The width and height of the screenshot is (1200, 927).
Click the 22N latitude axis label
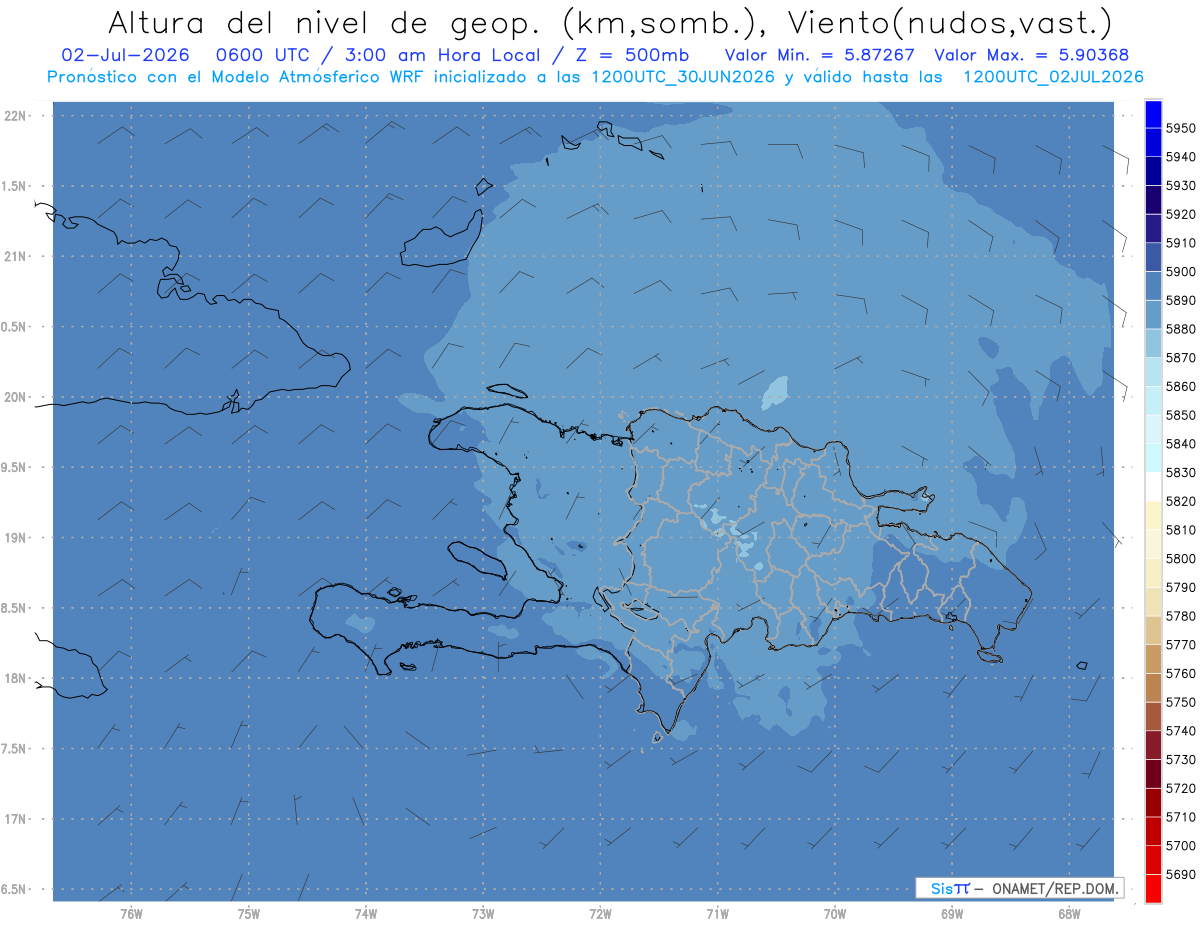[15, 116]
